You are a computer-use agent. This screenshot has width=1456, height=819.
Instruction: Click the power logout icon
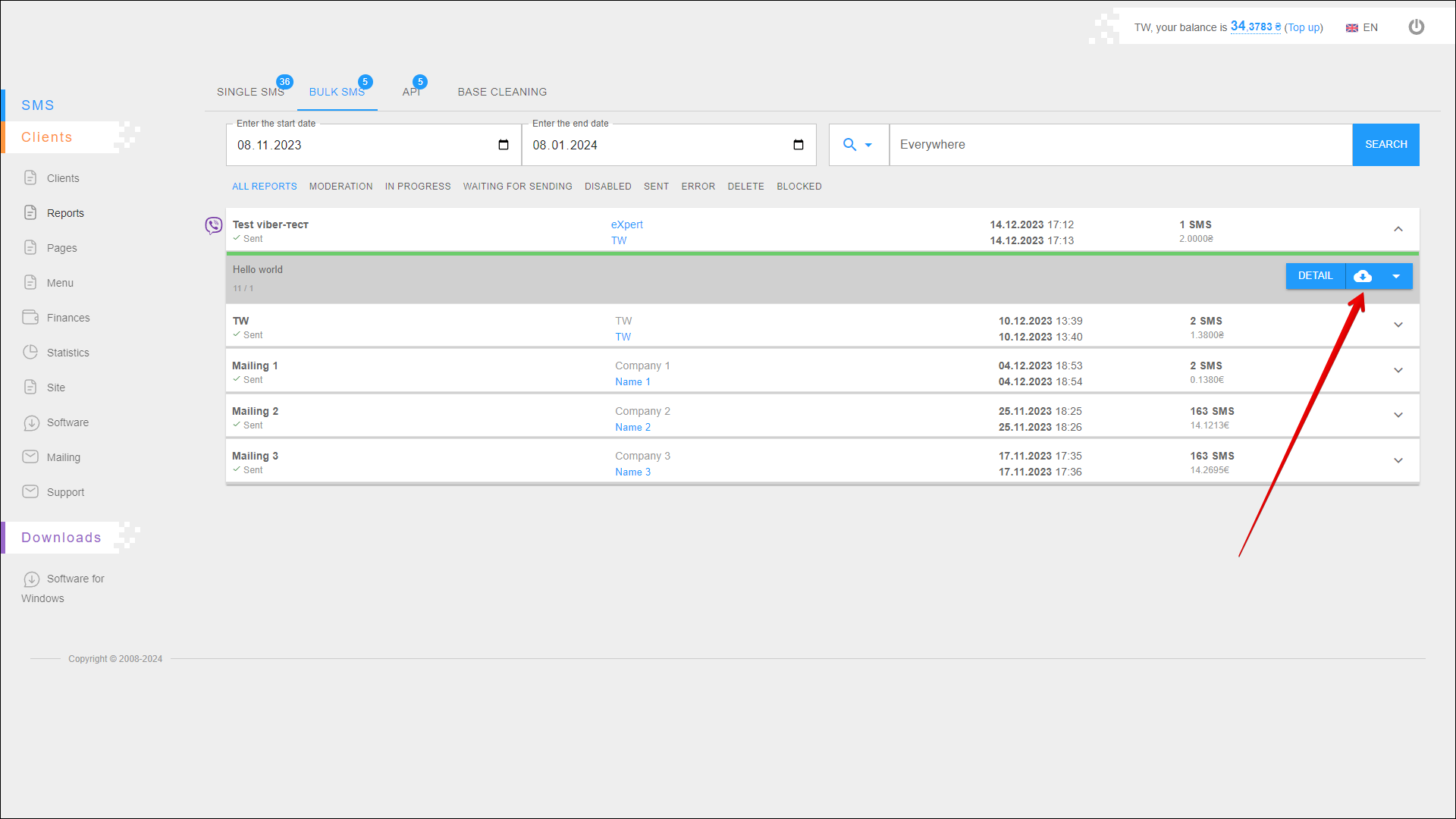coord(1416,27)
